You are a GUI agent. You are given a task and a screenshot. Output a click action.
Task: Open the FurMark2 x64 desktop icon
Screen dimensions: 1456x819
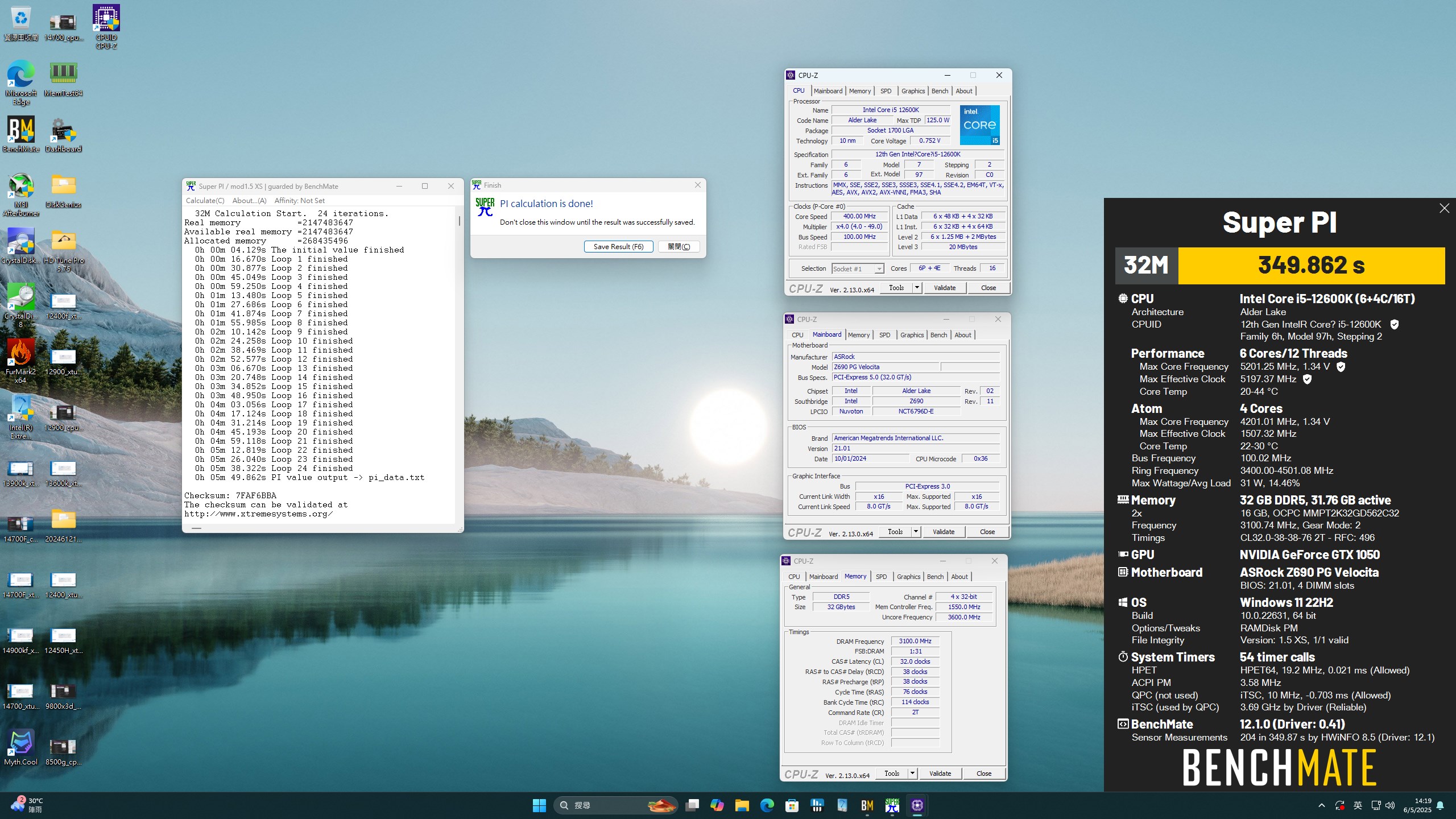coord(21,361)
